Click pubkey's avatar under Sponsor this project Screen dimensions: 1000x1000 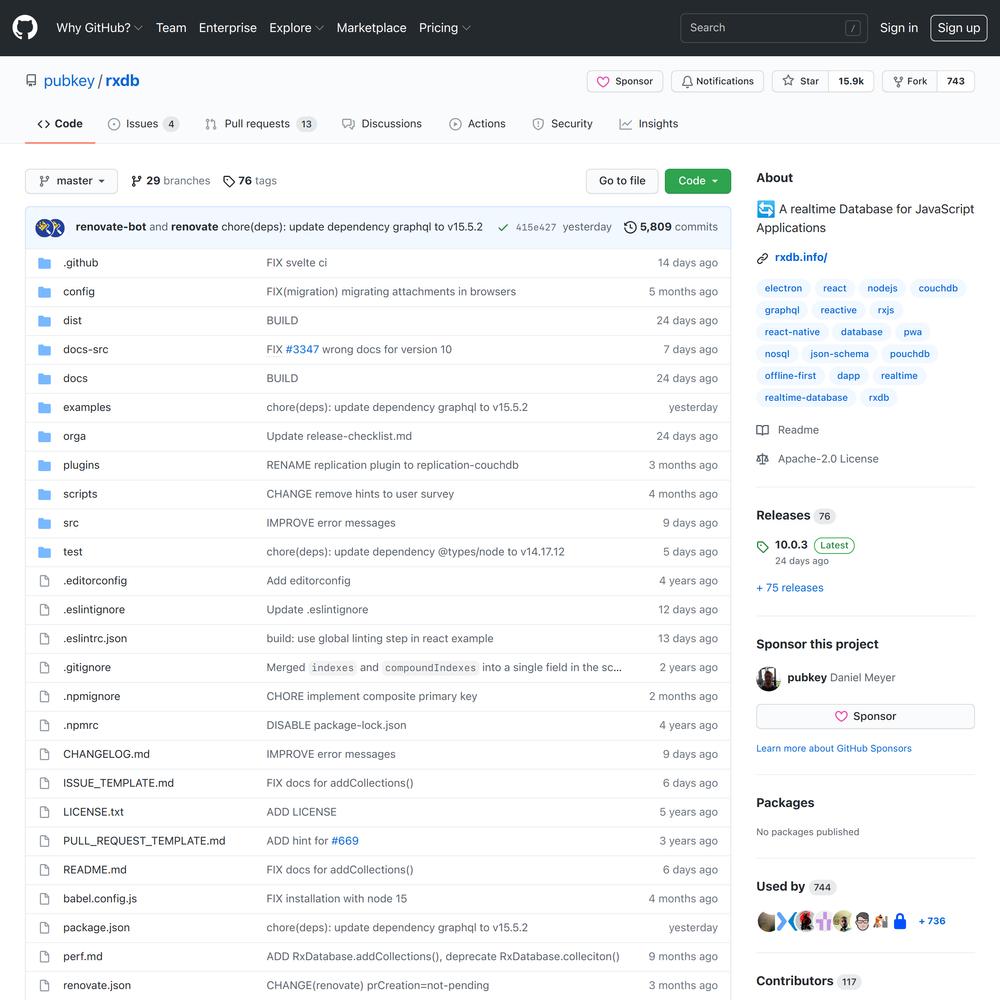coord(768,679)
